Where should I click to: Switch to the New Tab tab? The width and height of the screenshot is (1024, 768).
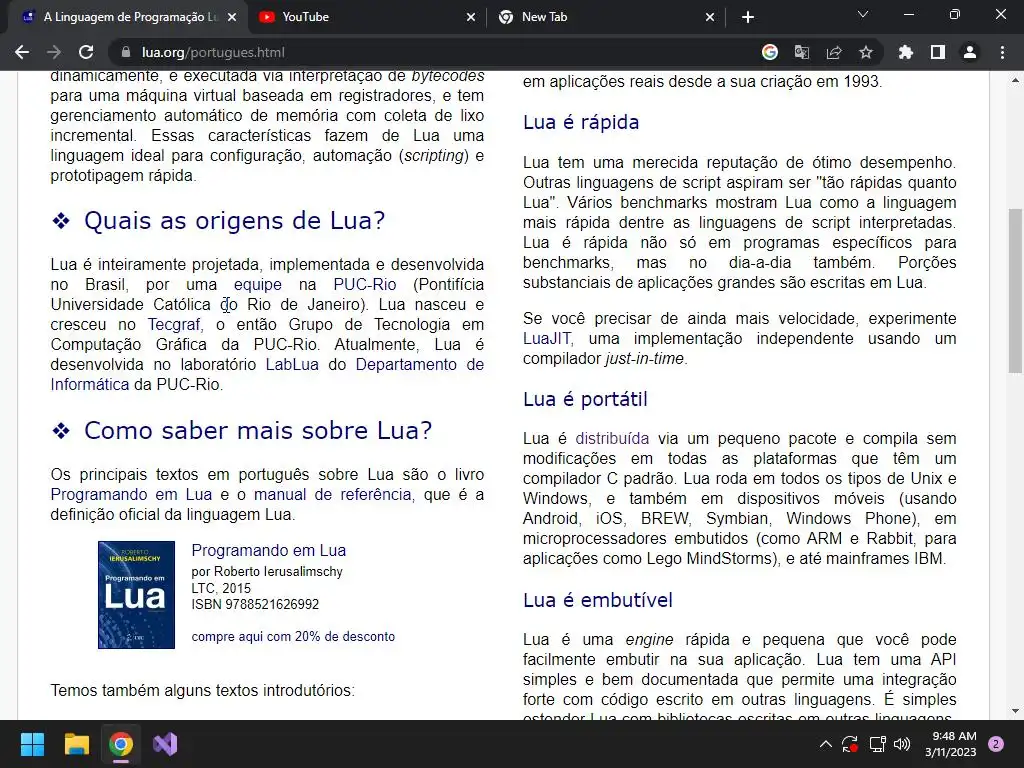click(x=606, y=17)
